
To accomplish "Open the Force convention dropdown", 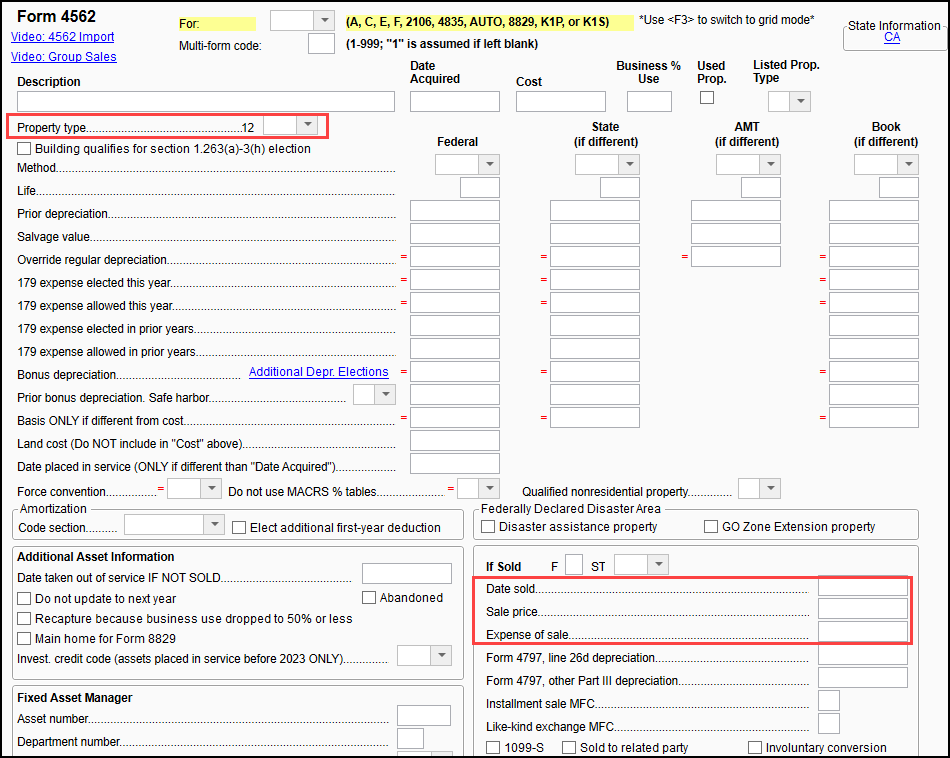I will (x=210, y=489).
